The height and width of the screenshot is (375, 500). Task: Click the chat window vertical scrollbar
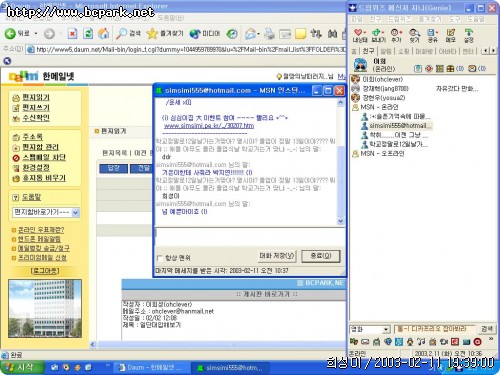[340, 162]
